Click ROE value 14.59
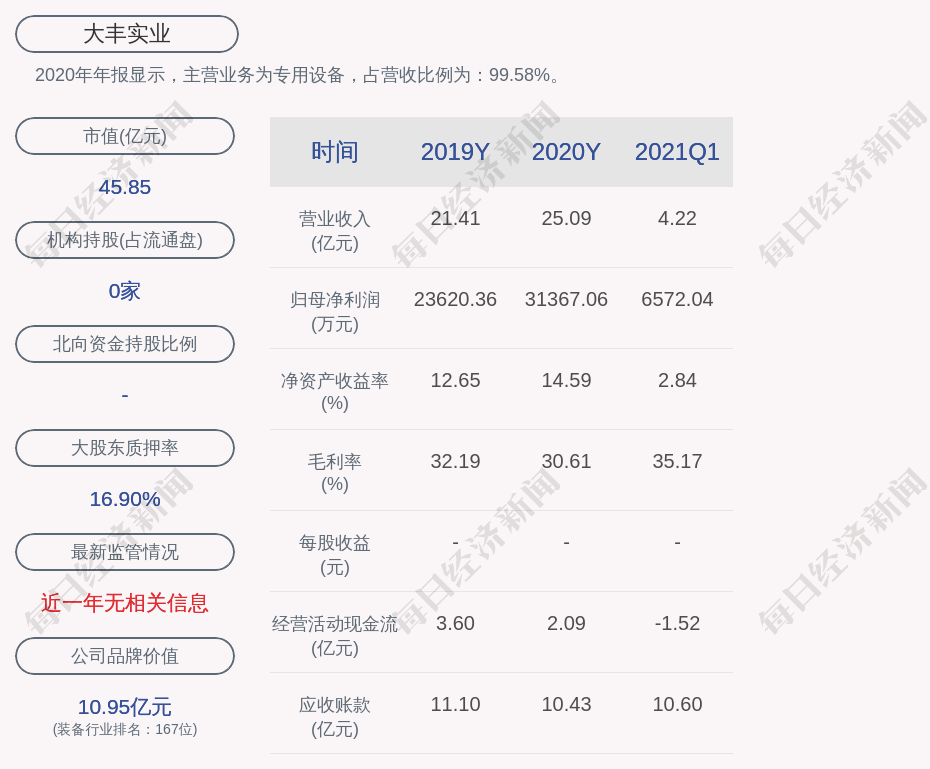This screenshot has height=769, width=930. tap(566, 380)
